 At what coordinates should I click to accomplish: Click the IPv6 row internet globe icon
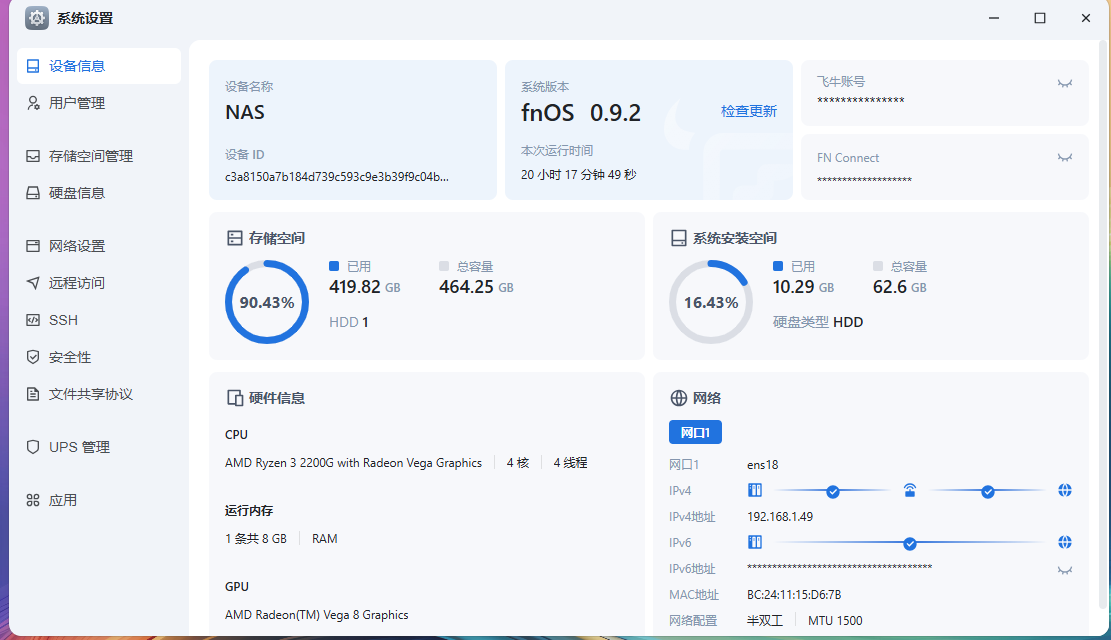pos(1064,542)
